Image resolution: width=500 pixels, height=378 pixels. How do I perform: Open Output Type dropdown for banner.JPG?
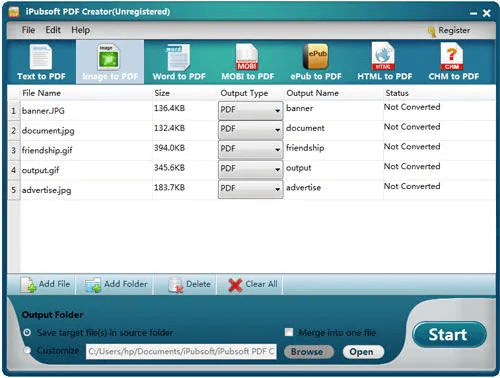coord(250,110)
